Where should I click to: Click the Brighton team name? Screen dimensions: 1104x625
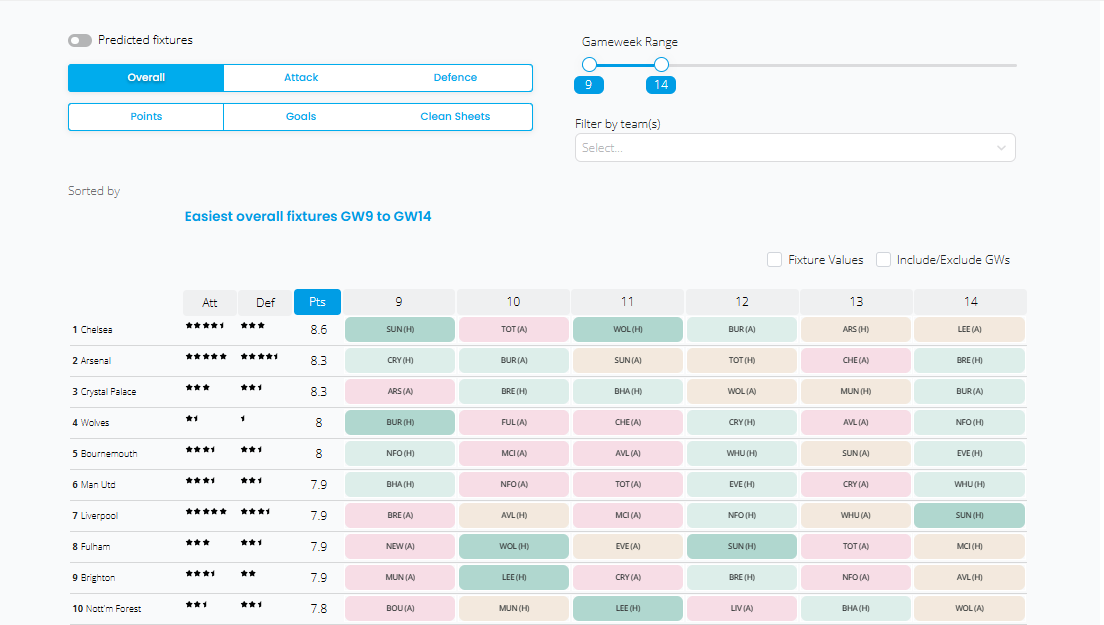coord(98,578)
